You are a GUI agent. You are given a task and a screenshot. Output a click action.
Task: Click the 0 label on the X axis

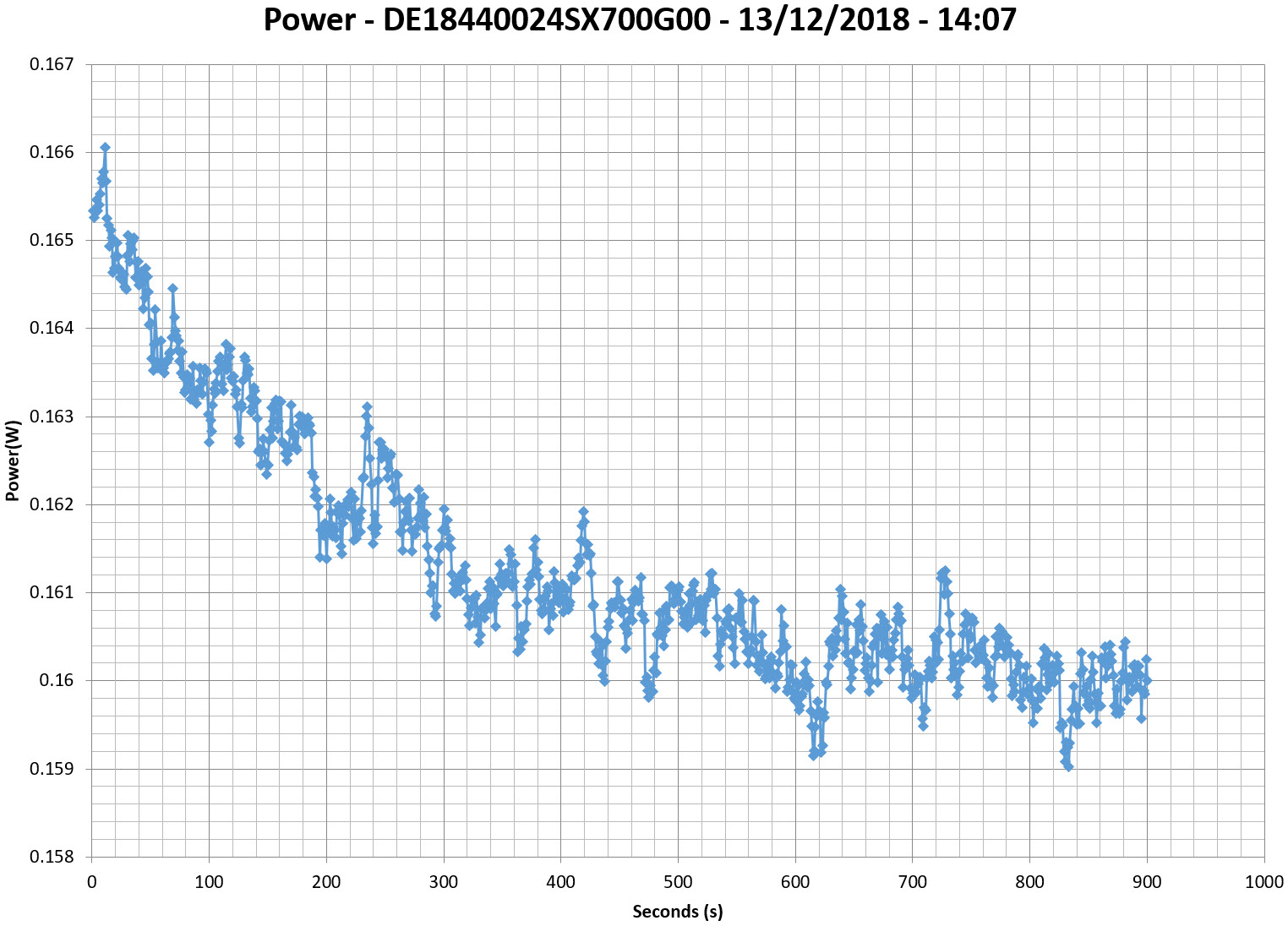coord(91,883)
